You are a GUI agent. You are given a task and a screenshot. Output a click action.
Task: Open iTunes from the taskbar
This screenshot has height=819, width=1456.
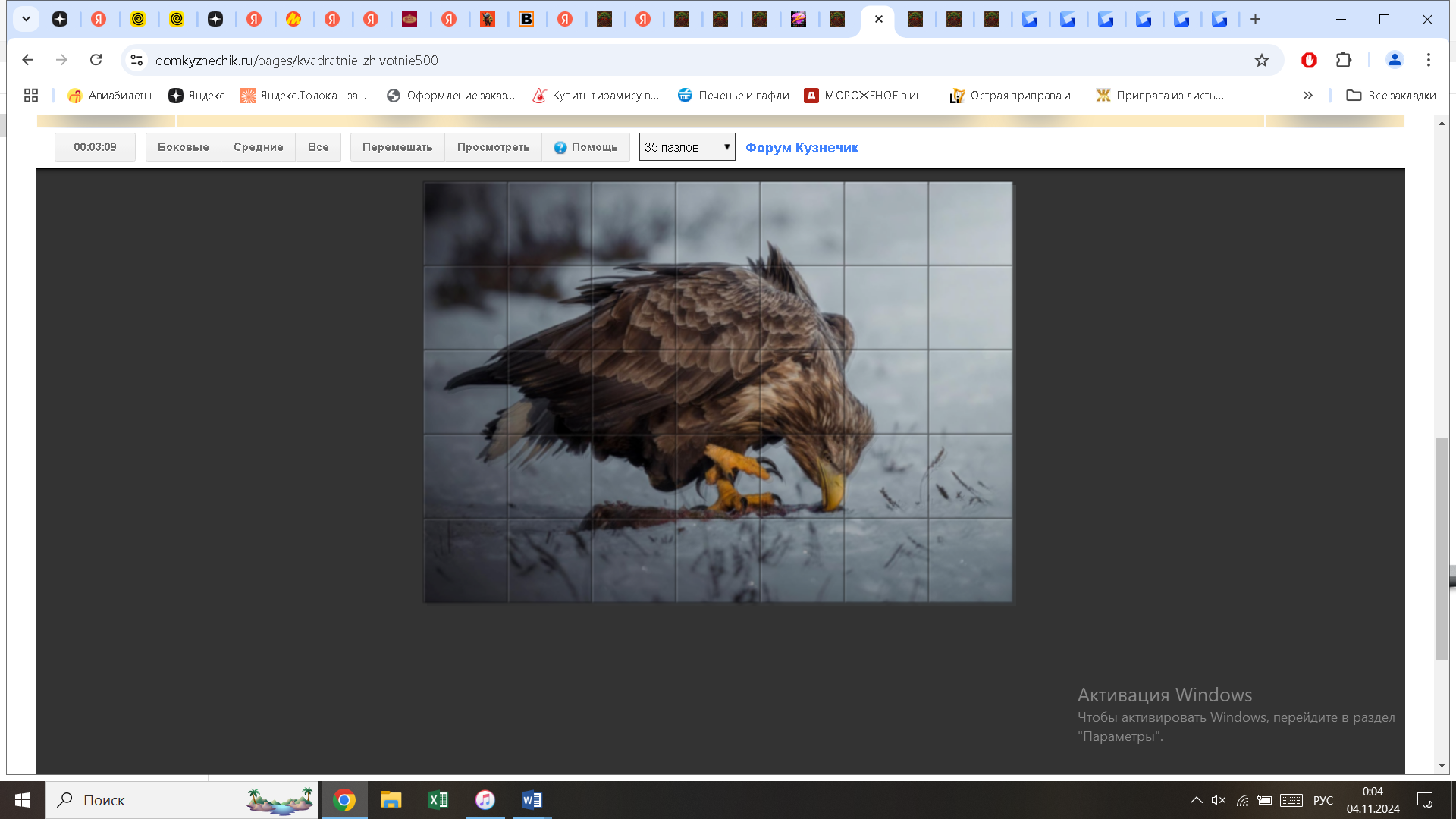coord(485,800)
